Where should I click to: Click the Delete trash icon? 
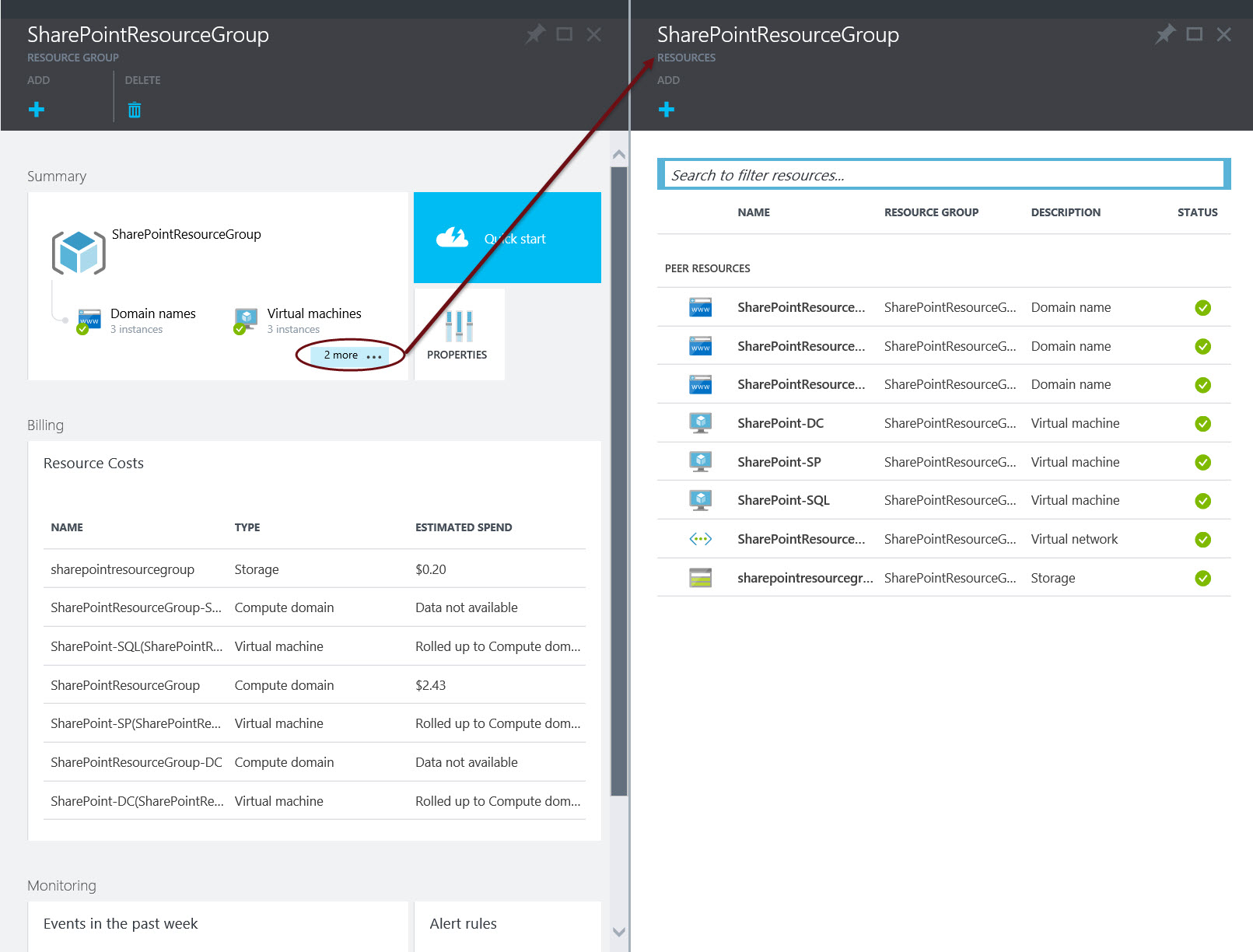pos(135,110)
